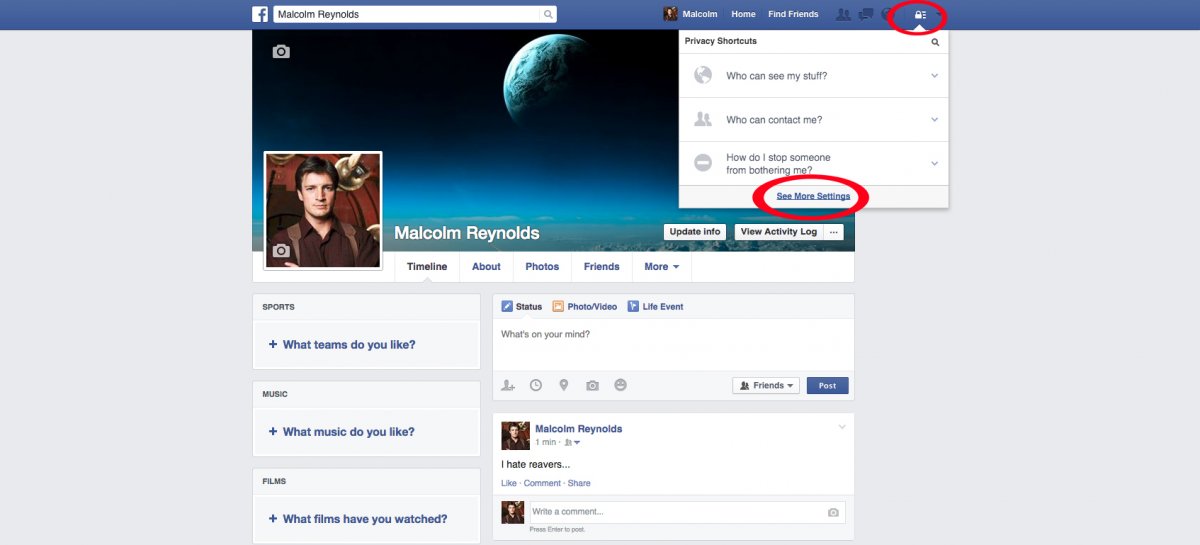Open the Friends audience dropdown
1200x545 pixels.
pyautogui.click(x=766, y=385)
